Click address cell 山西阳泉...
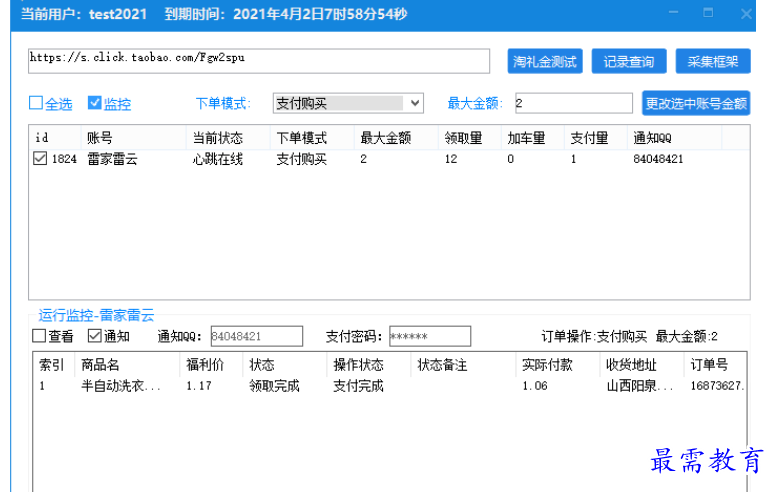The height and width of the screenshot is (492, 772). pyautogui.click(x=640, y=386)
